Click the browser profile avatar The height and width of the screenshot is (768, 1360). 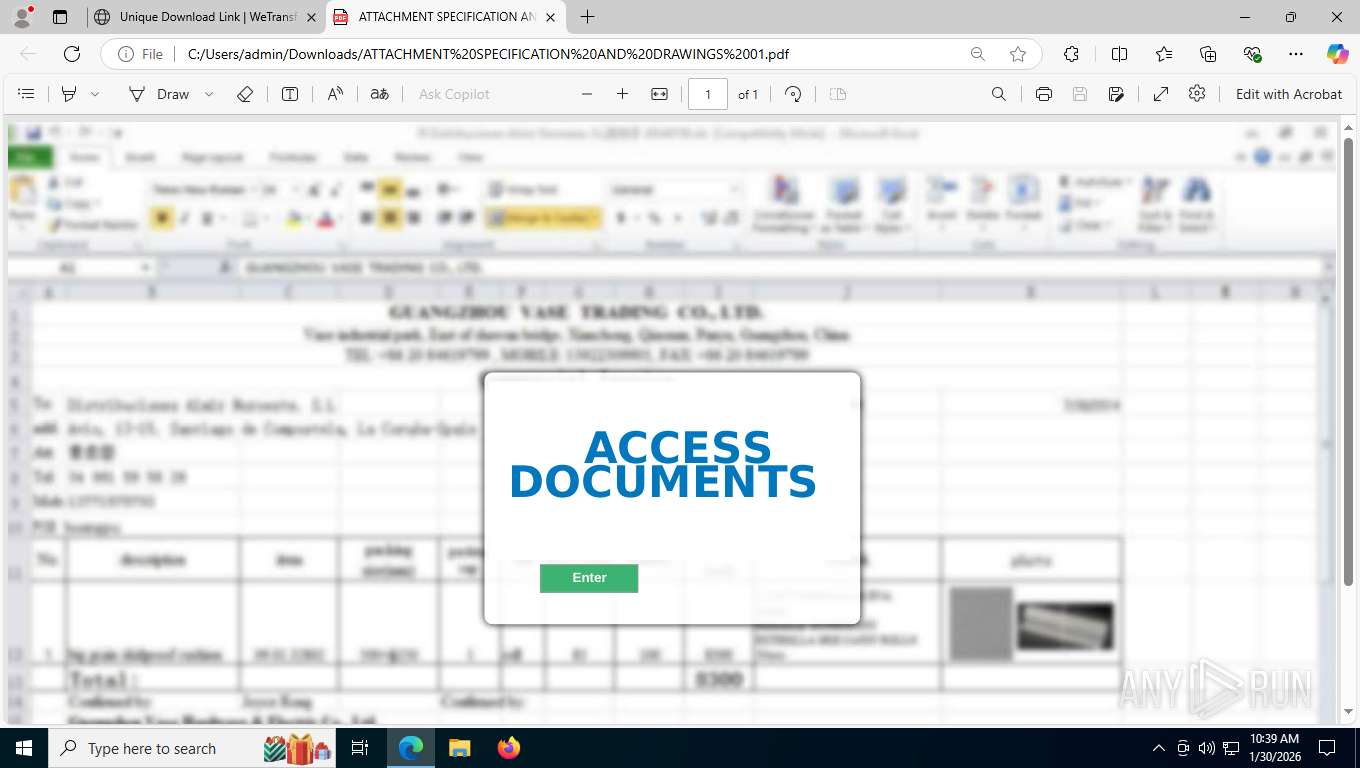(22, 17)
